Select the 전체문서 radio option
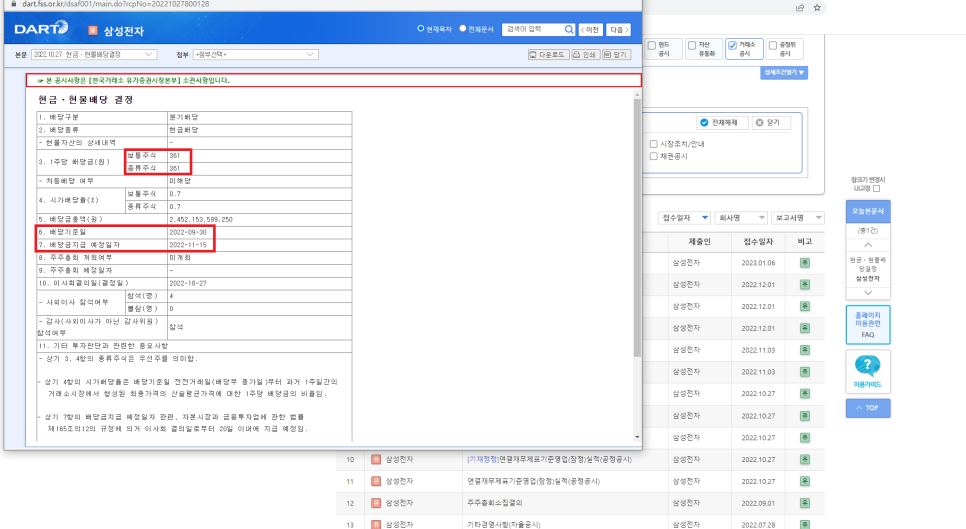The width and height of the screenshot is (966, 529). (463, 29)
